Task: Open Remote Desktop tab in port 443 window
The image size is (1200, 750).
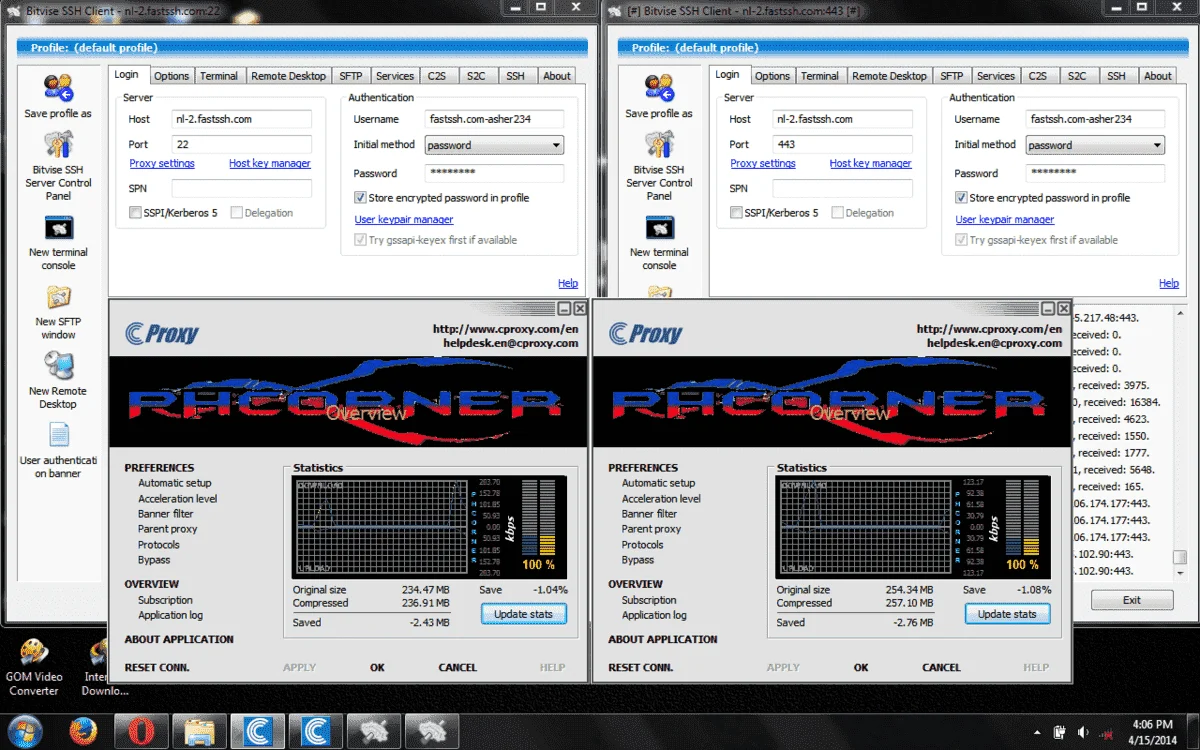Action: click(x=890, y=76)
